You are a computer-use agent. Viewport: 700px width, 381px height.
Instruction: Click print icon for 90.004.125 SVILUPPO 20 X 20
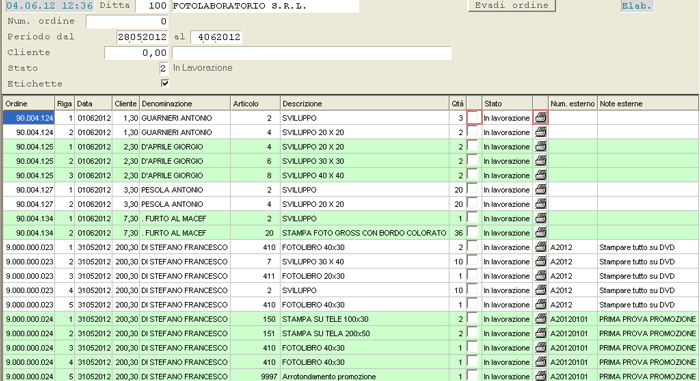coord(541,146)
